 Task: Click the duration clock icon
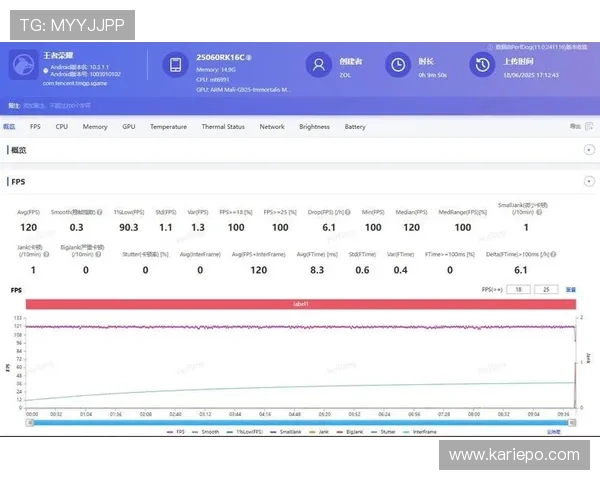[398, 65]
